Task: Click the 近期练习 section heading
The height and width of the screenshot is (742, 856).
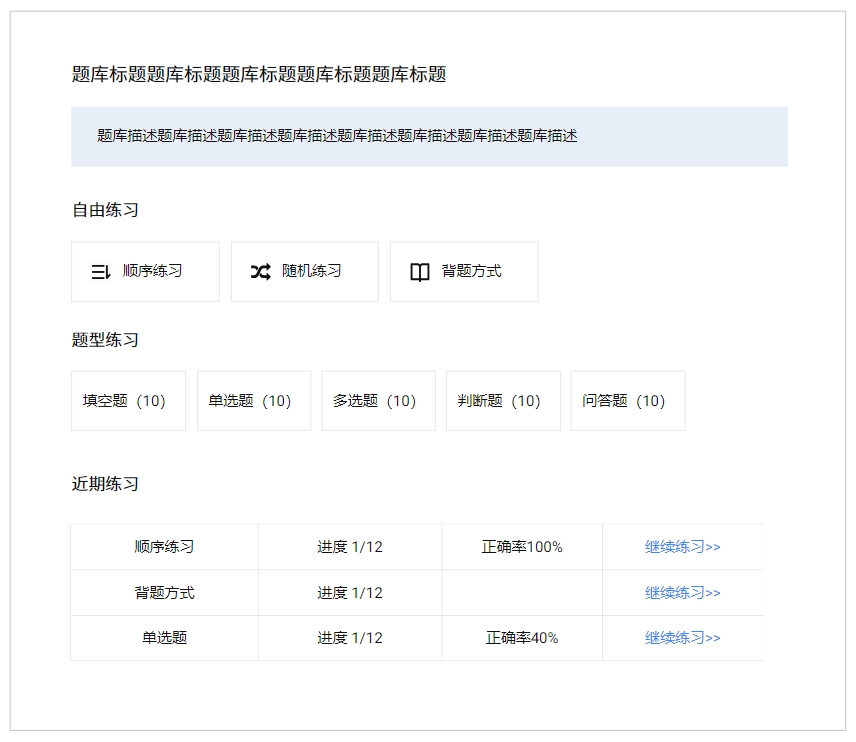Action: click(105, 484)
